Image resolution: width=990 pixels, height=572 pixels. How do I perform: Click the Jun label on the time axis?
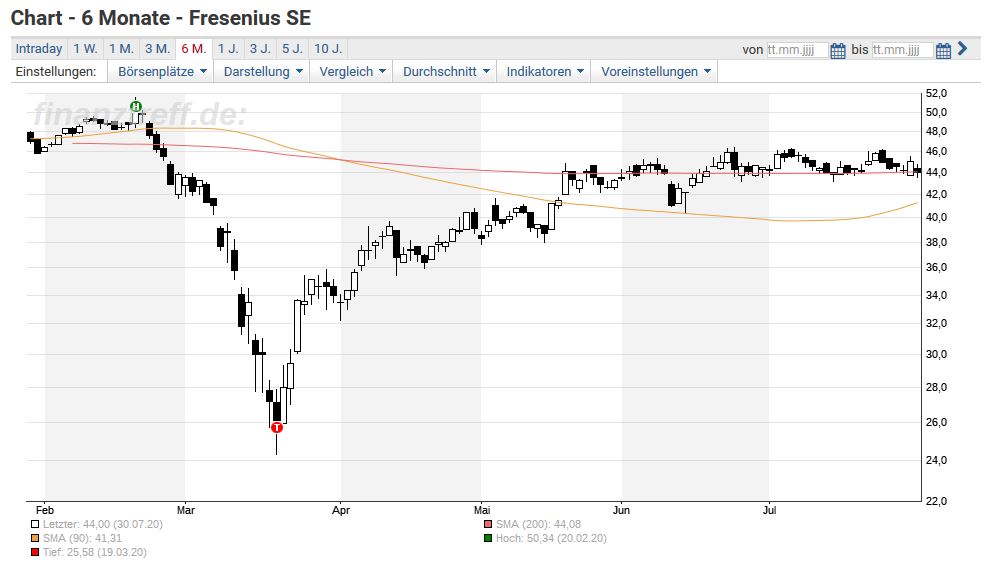[621, 510]
